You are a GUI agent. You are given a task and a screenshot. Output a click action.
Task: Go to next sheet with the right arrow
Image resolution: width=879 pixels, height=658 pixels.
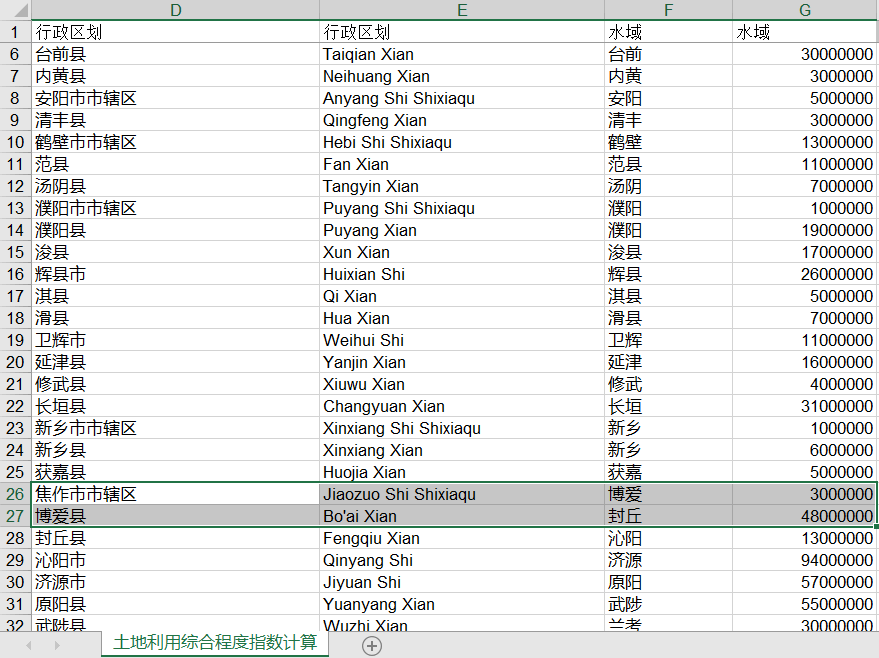point(57,645)
